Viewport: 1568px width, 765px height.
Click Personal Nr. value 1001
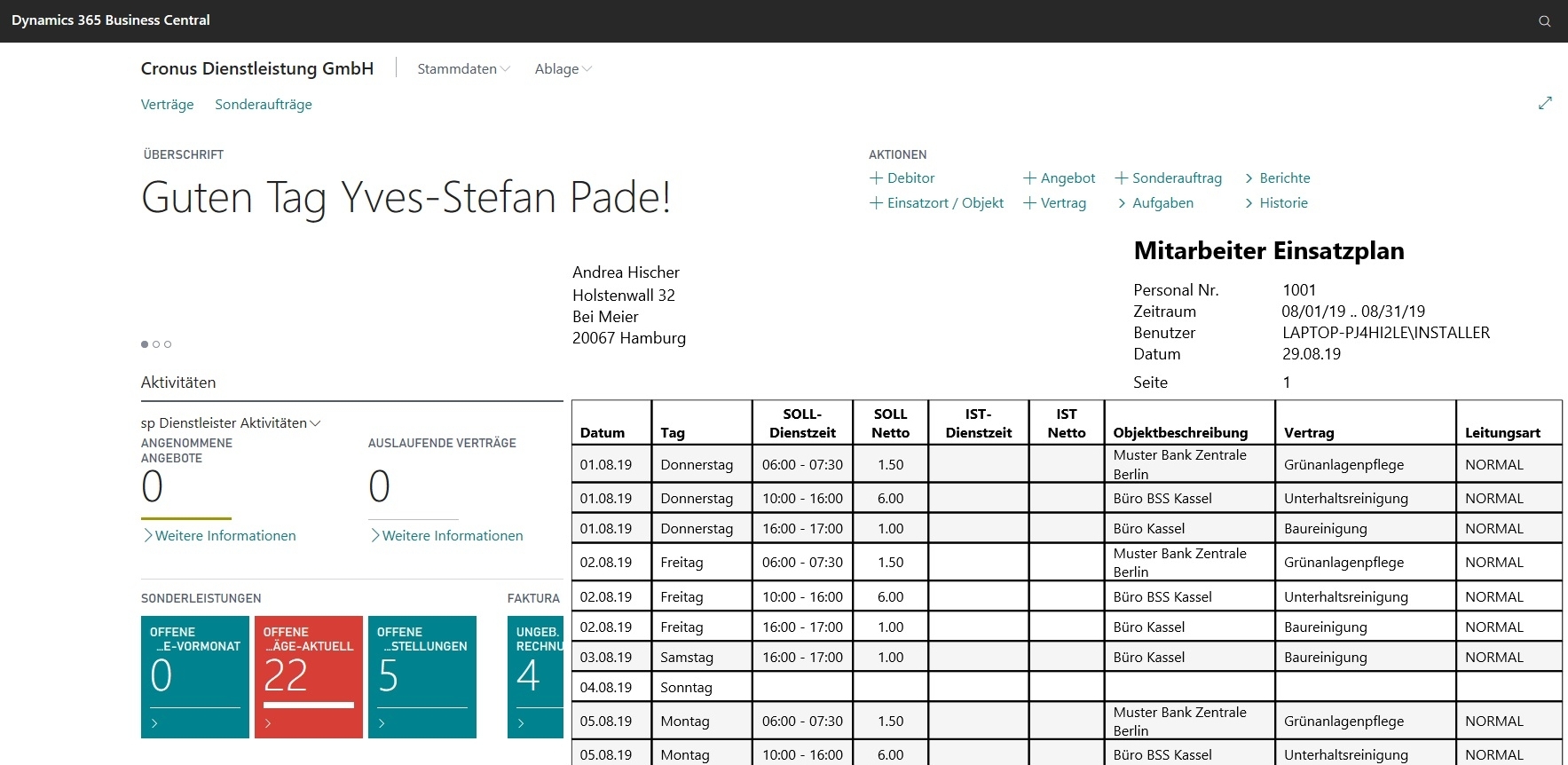coord(1299,290)
